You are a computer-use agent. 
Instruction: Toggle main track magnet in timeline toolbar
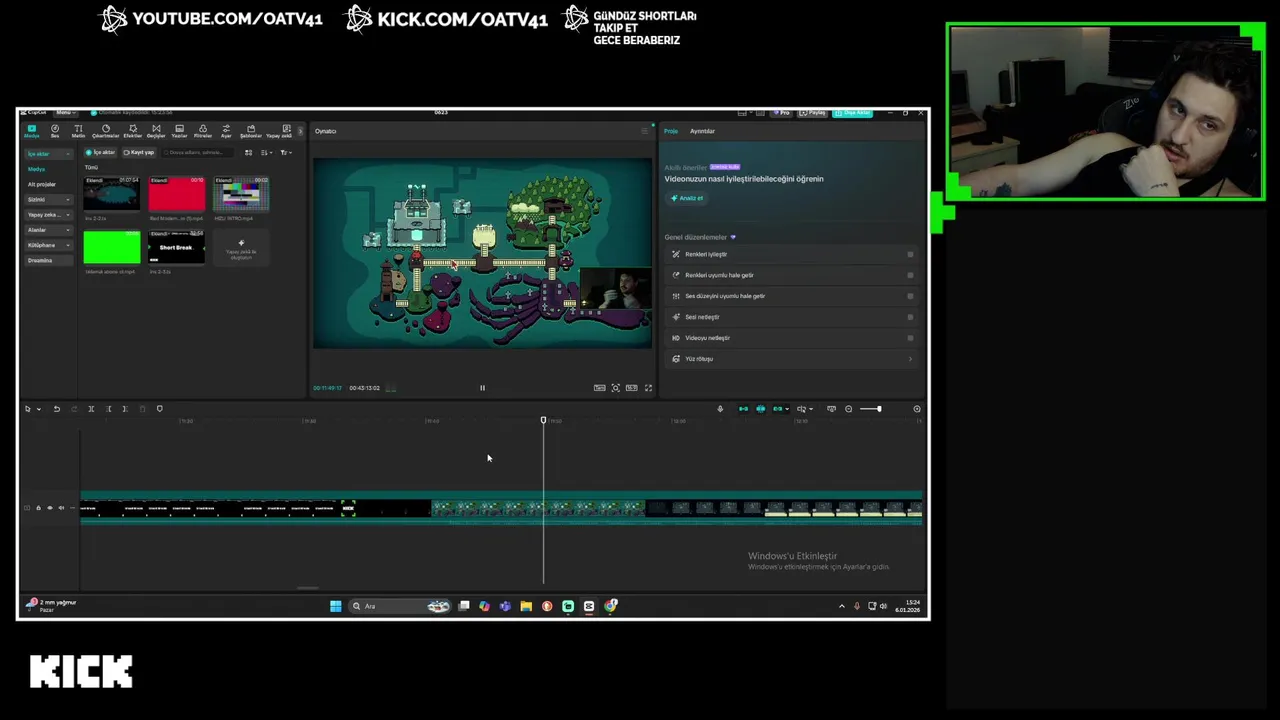743,409
